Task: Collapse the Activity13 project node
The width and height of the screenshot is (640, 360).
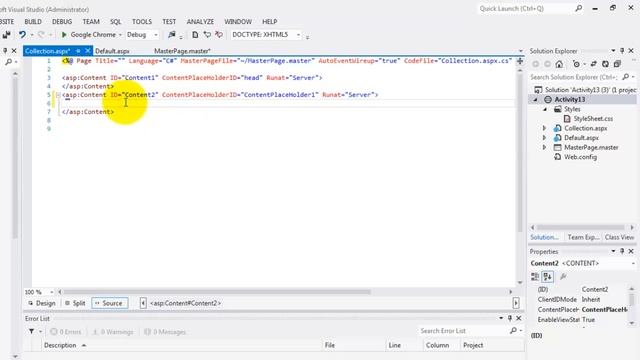Action: click(536, 100)
